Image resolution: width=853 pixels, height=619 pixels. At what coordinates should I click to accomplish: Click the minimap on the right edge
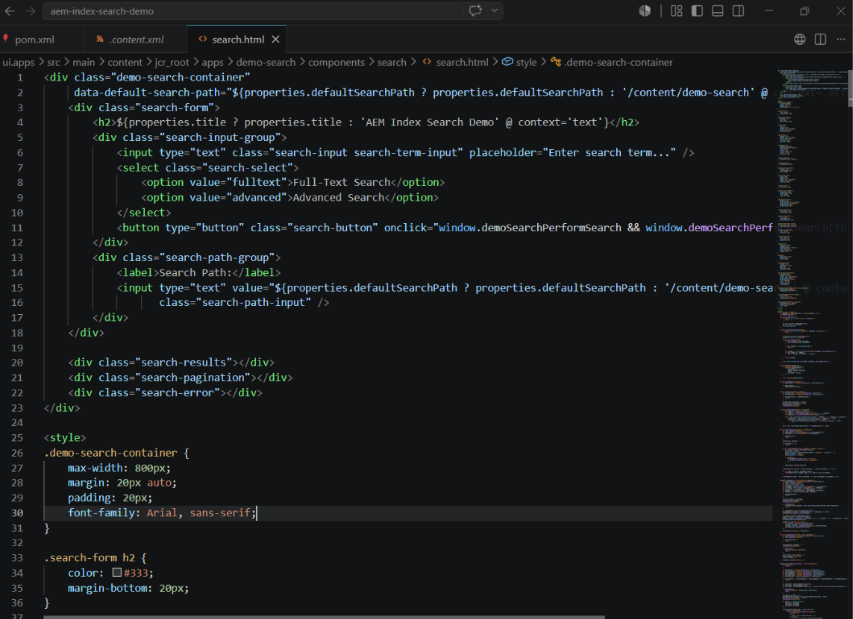pyautogui.click(x=811, y=343)
